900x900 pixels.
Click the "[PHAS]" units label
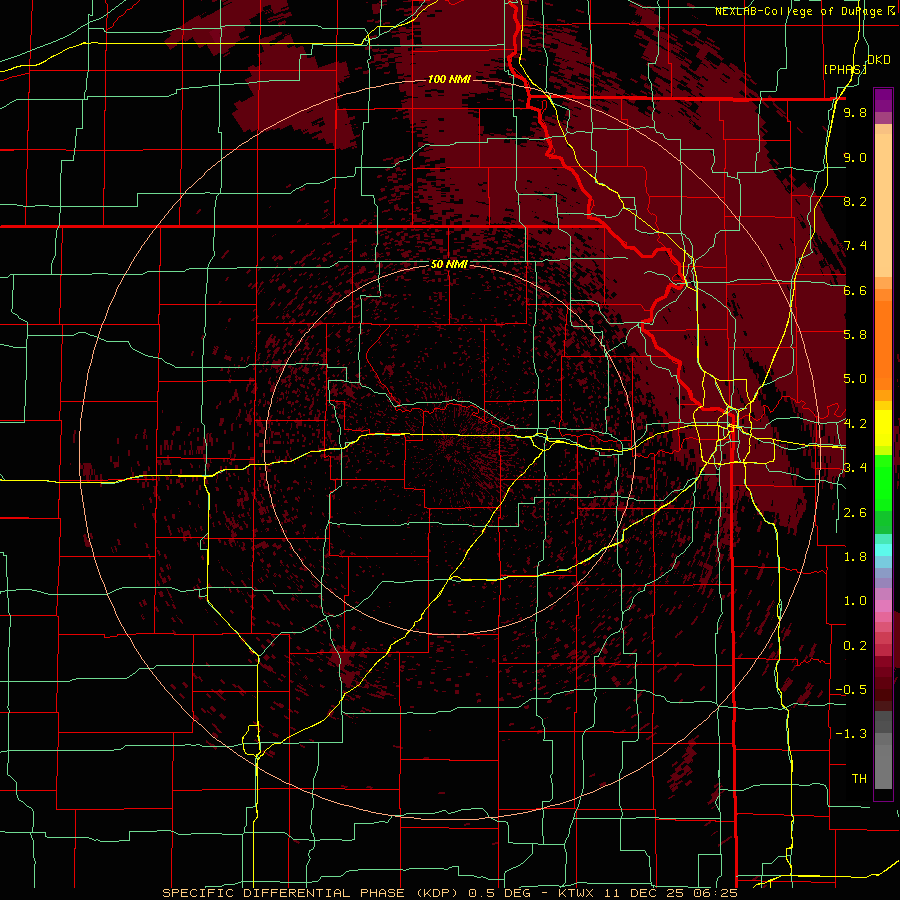pos(845,69)
